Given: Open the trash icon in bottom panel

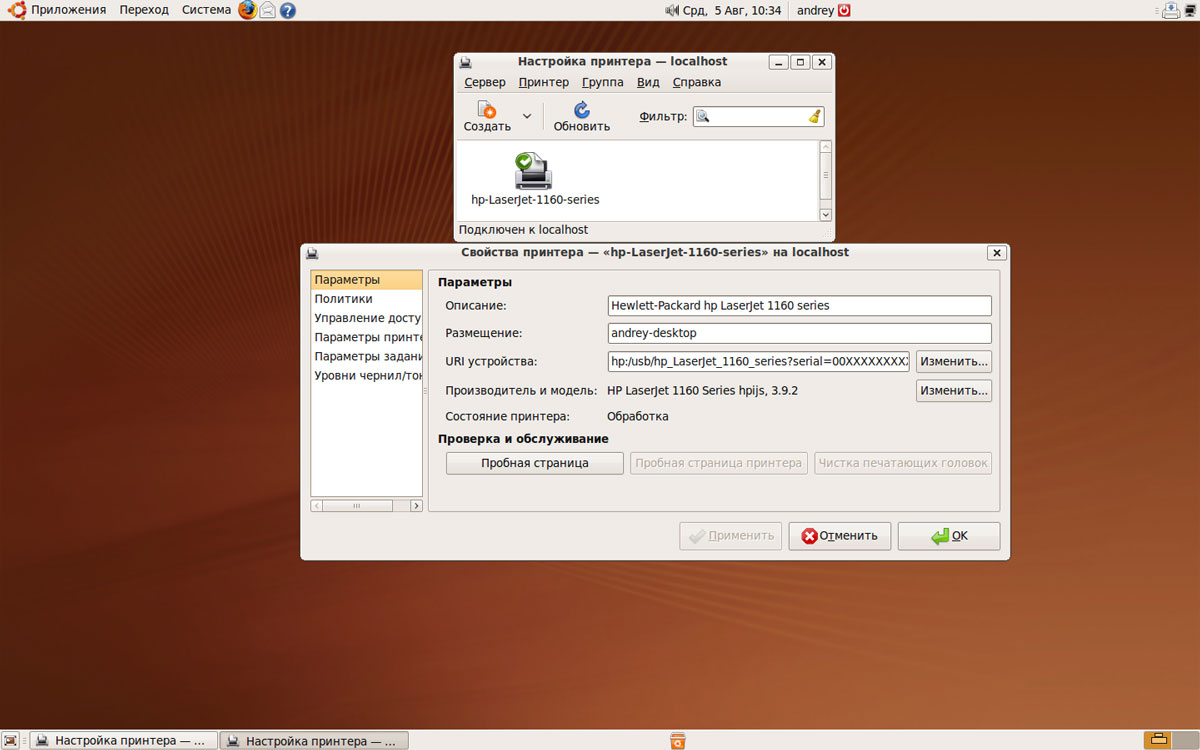Looking at the screenshot, I should pos(677,740).
